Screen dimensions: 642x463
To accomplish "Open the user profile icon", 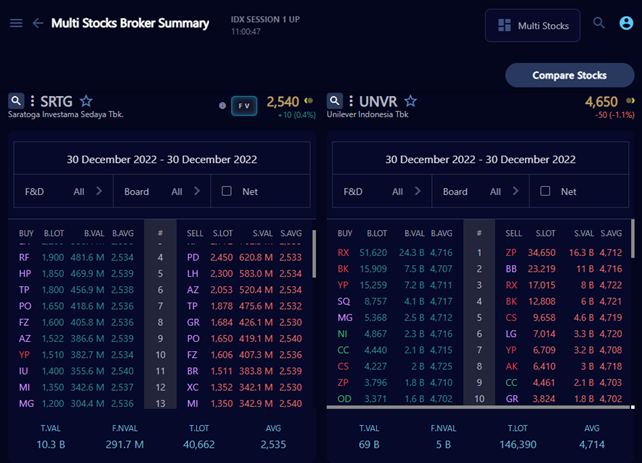I will (x=626, y=23).
